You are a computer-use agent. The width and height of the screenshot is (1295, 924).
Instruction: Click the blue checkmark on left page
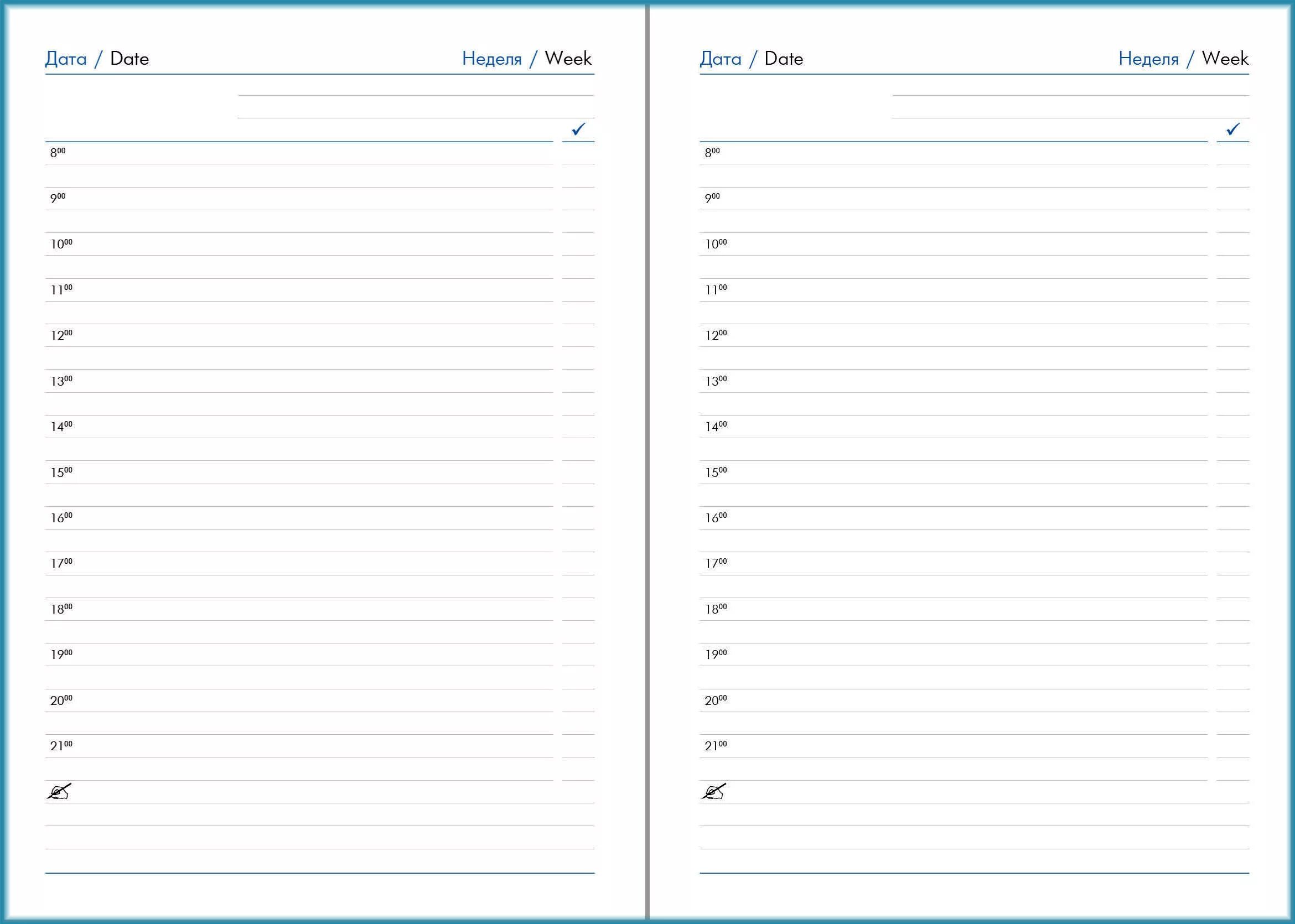click(578, 129)
